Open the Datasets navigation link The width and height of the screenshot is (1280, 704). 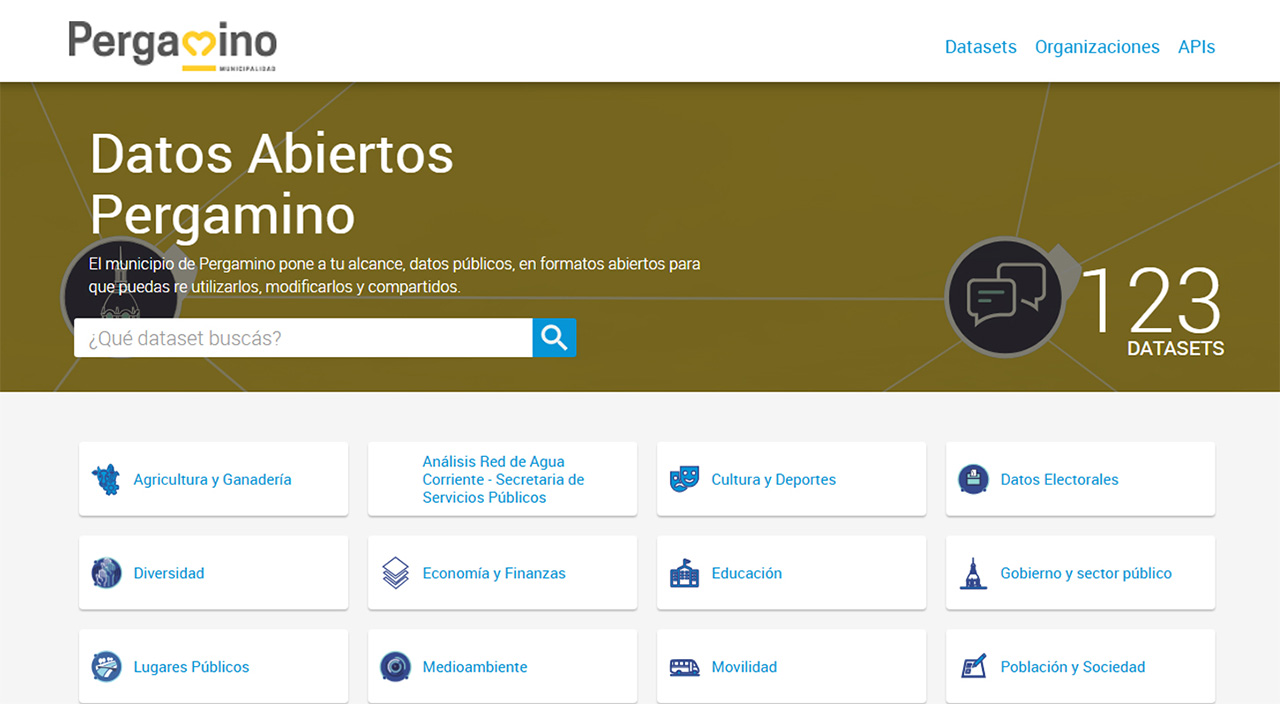[980, 47]
